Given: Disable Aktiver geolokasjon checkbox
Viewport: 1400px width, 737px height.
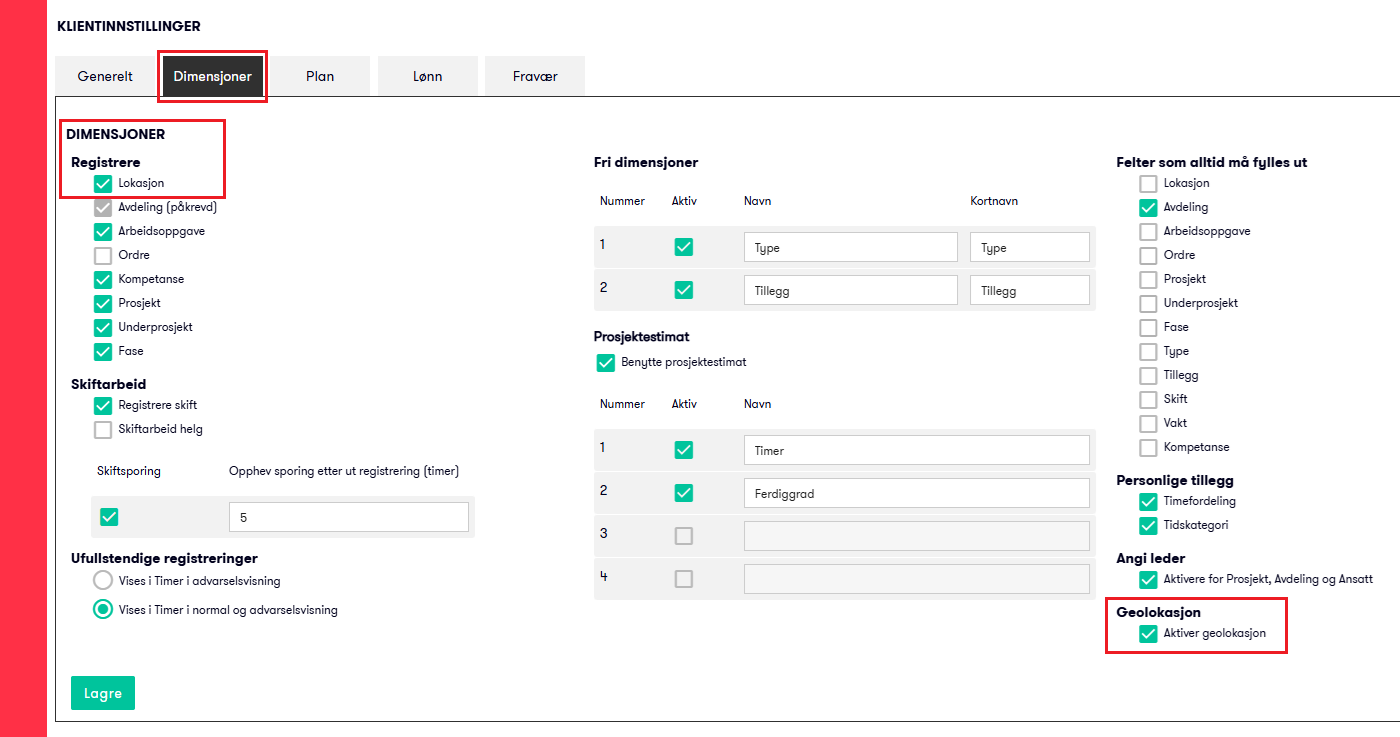Looking at the screenshot, I should pyautogui.click(x=1148, y=634).
